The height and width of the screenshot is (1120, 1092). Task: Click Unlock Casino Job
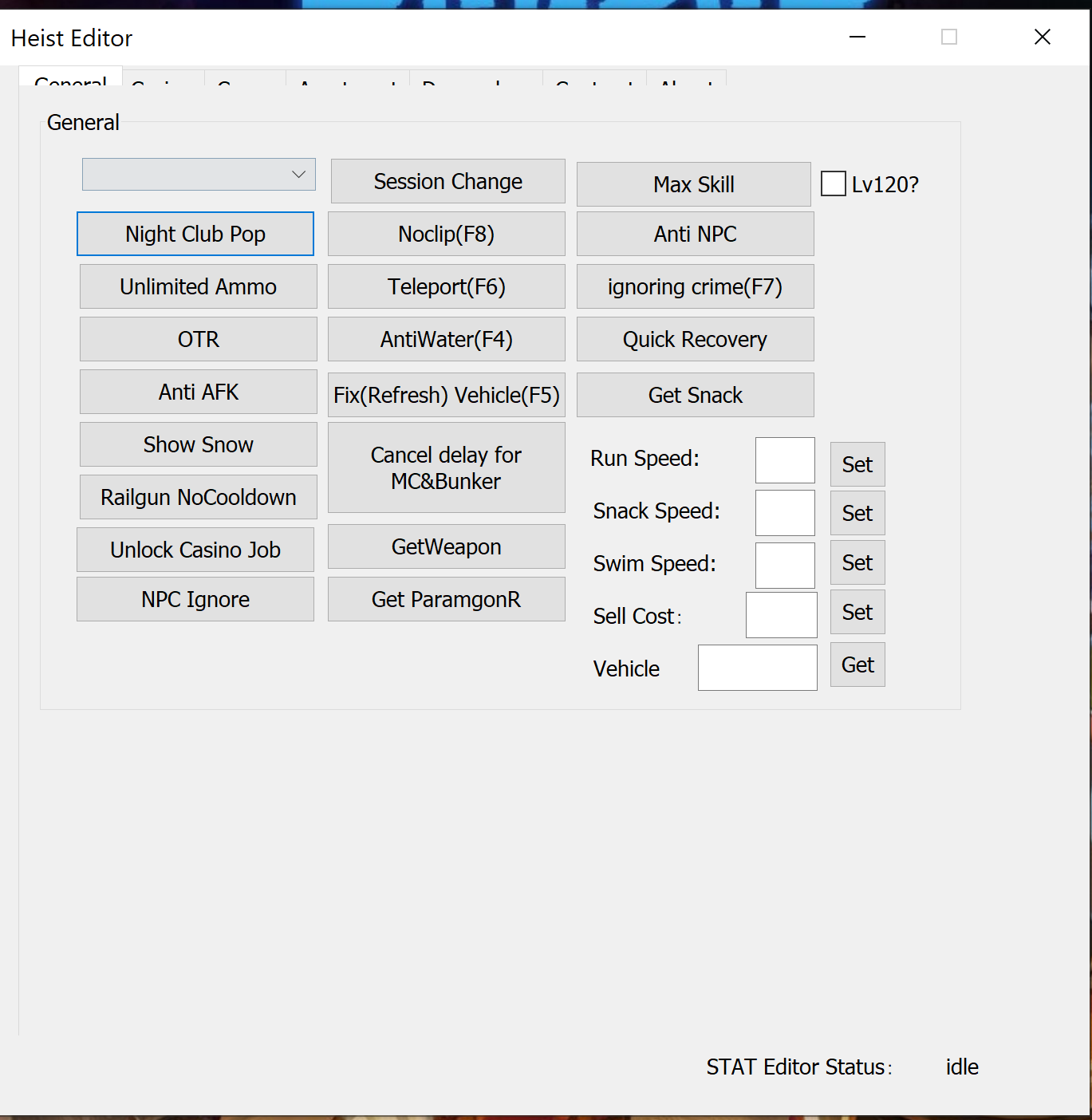(195, 550)
